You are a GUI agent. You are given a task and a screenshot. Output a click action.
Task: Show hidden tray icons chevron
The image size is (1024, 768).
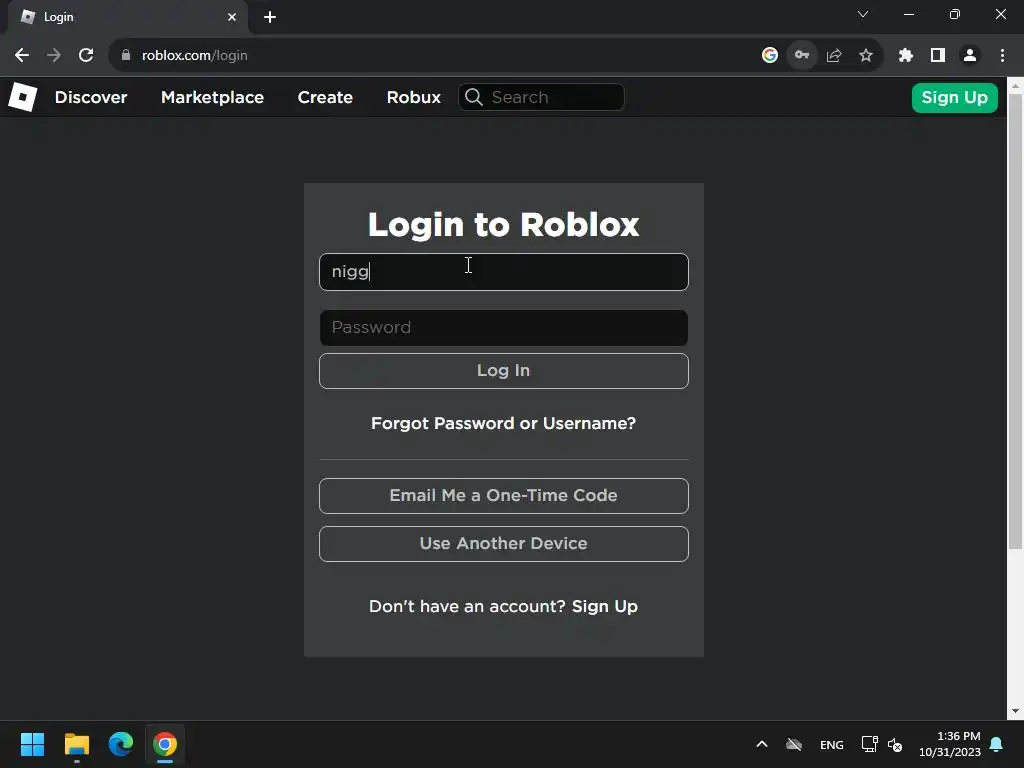click(761, 744)
